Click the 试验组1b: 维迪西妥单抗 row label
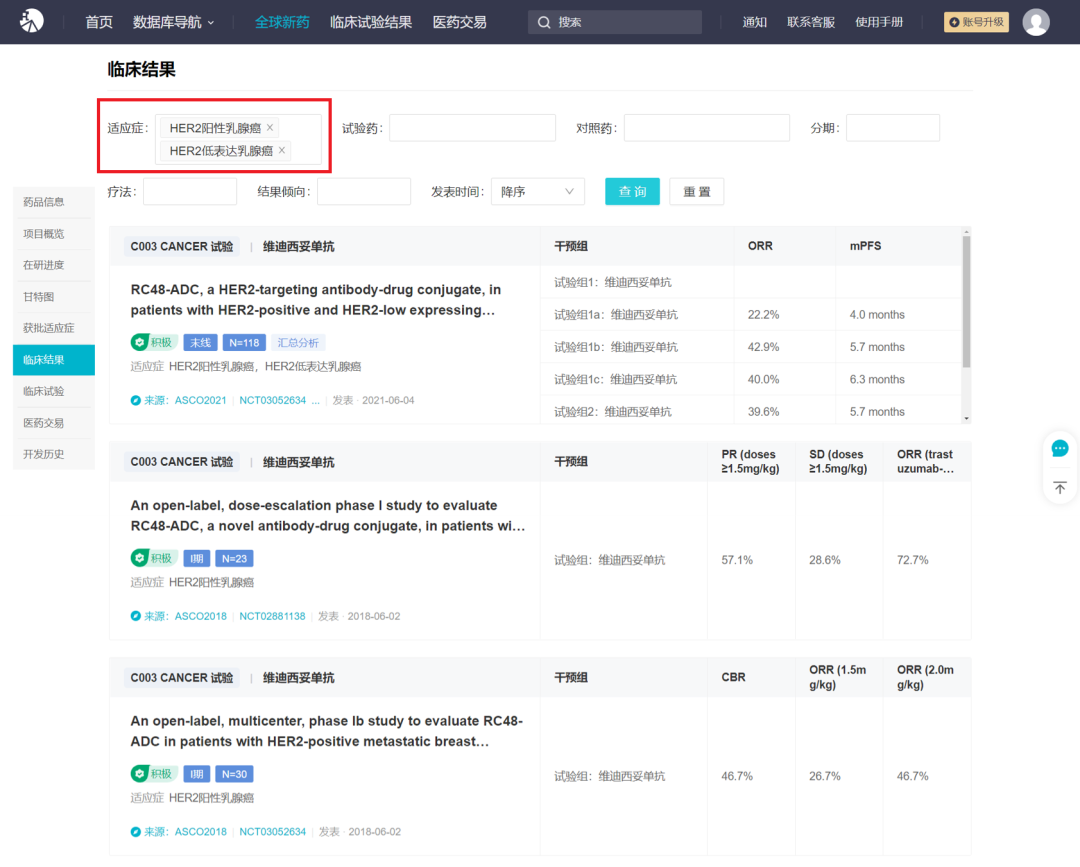The image size is (1080, 867). pyautogui.click(x=616, y=347)
